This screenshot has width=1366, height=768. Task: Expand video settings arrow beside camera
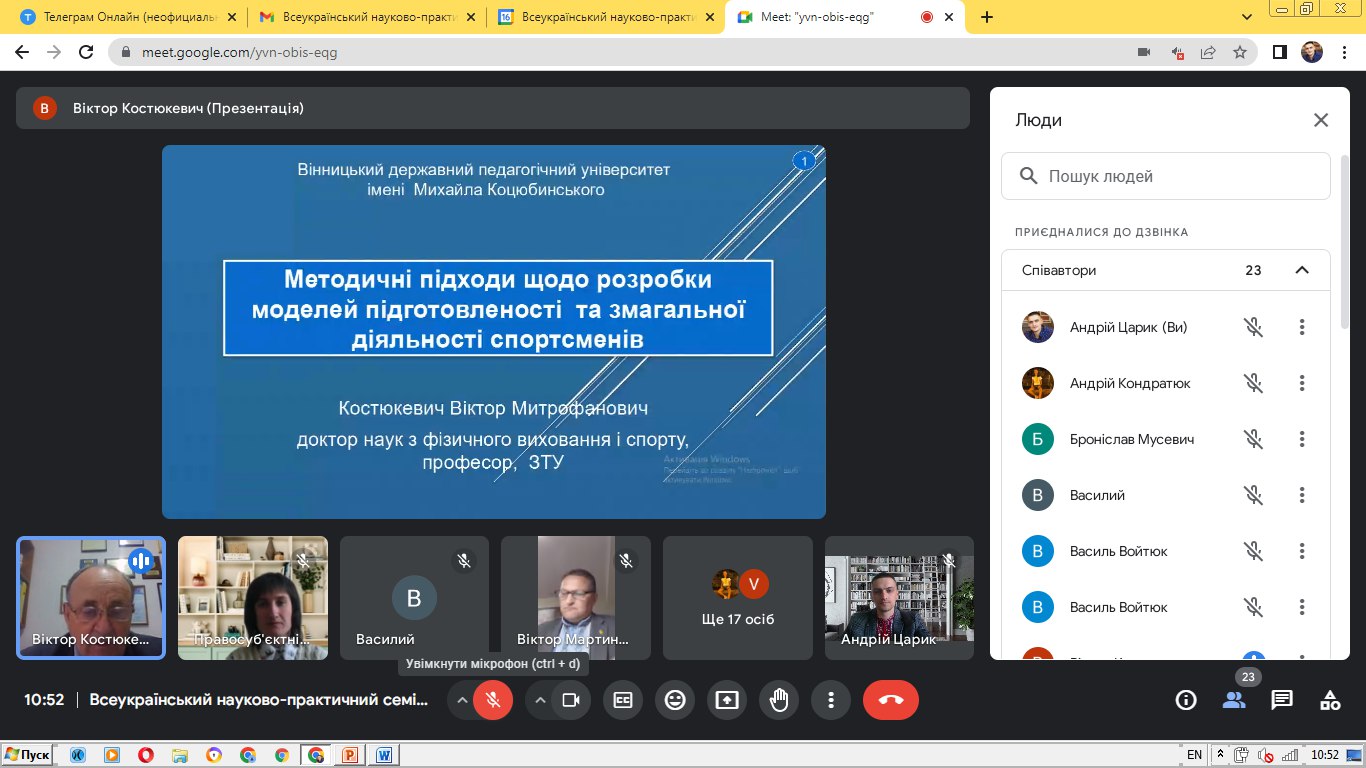point(541,700)
